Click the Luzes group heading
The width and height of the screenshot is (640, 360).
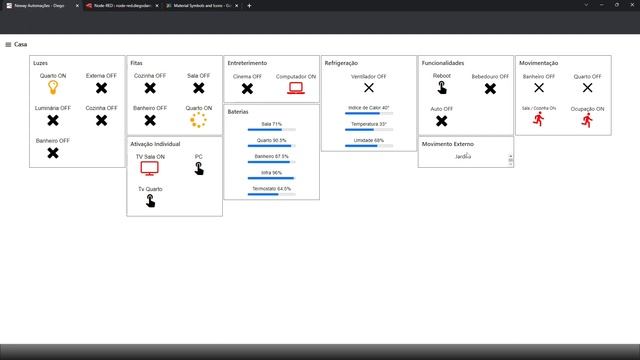click(40, 63)
